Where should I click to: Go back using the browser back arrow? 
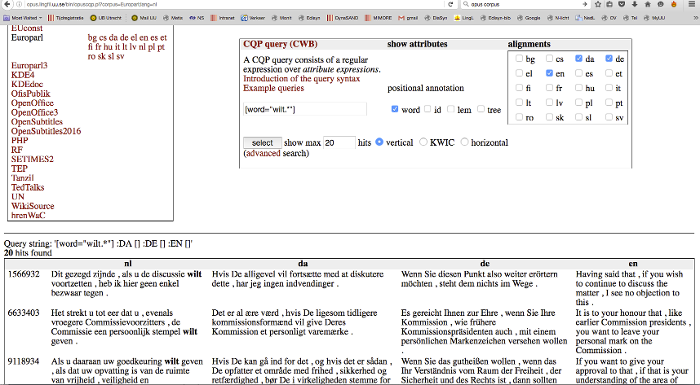click(7, 4)
